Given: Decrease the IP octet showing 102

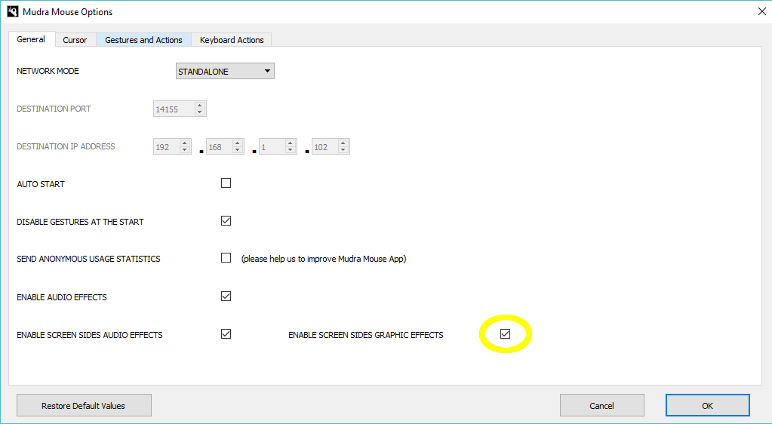Looking at the screenshot, I should click(x=344, y=150).
